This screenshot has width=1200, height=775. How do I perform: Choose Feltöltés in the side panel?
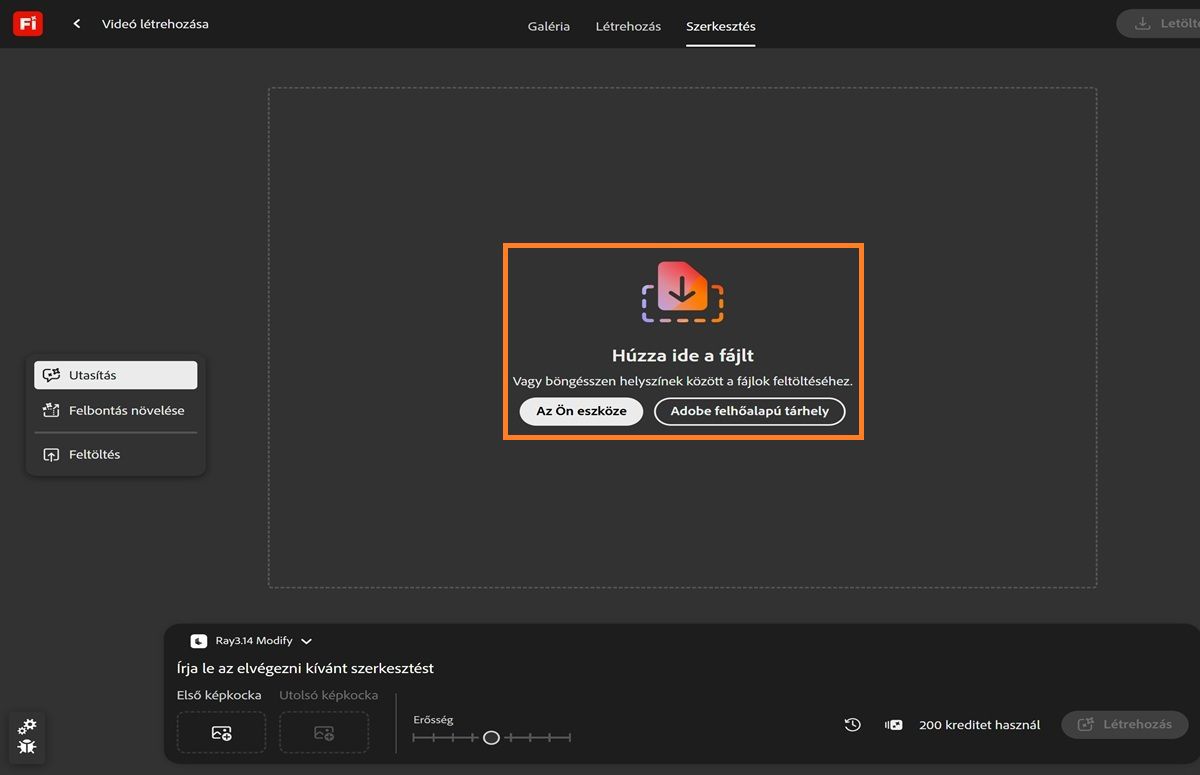click(115, 454)
